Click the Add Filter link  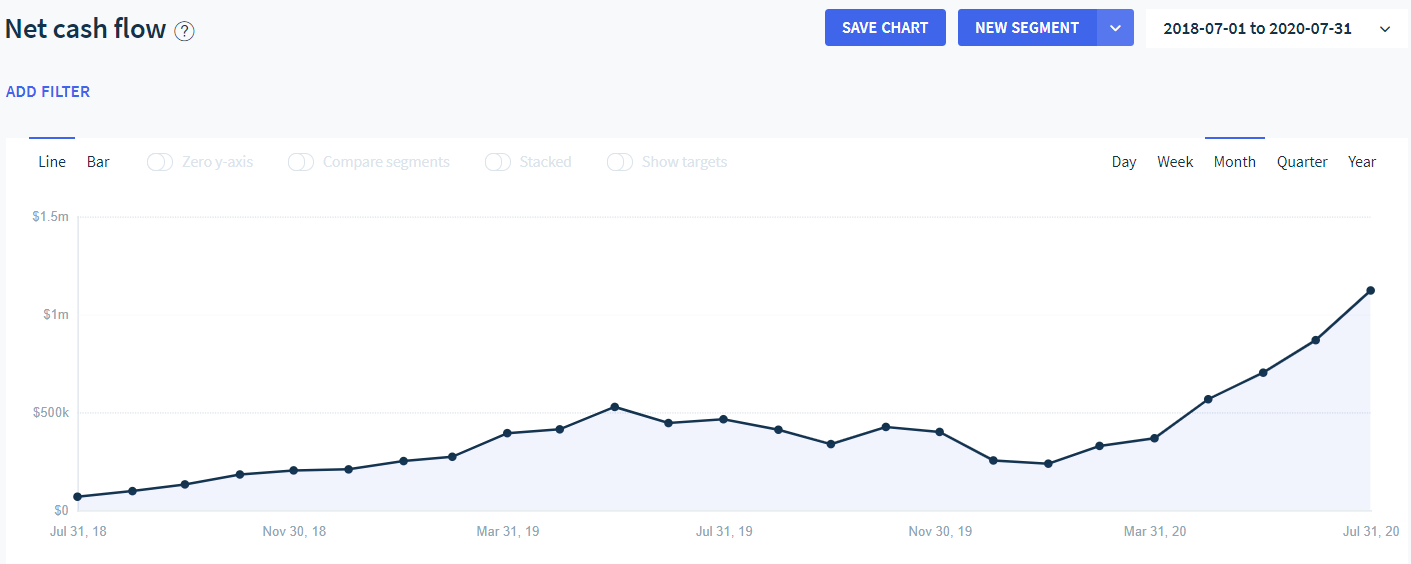(x=48, y=92)
